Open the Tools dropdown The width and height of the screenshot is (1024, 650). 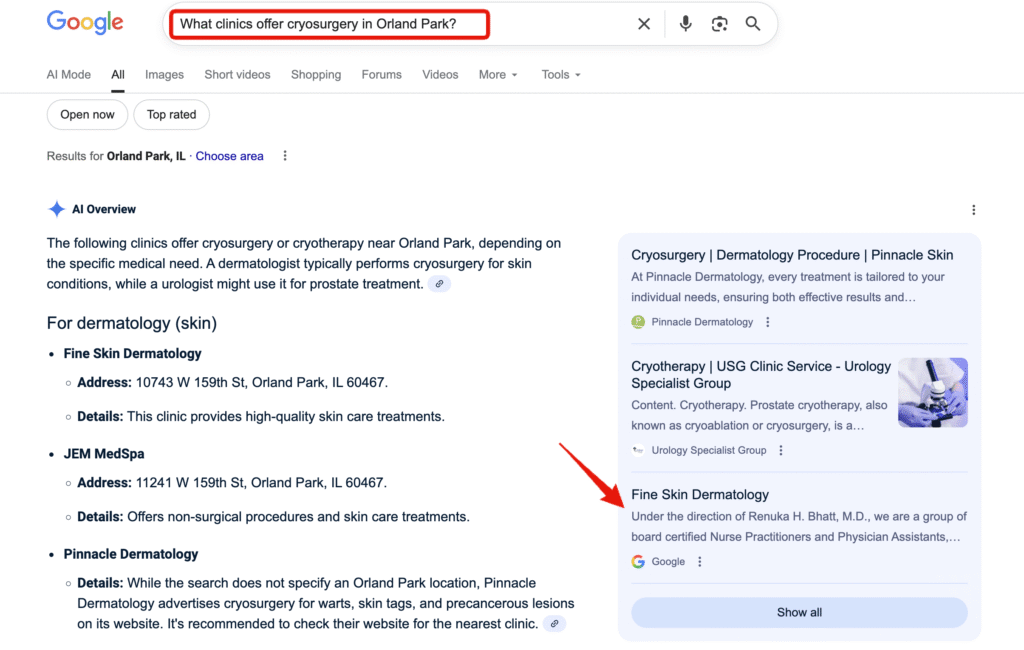click(x=560, y=74)
